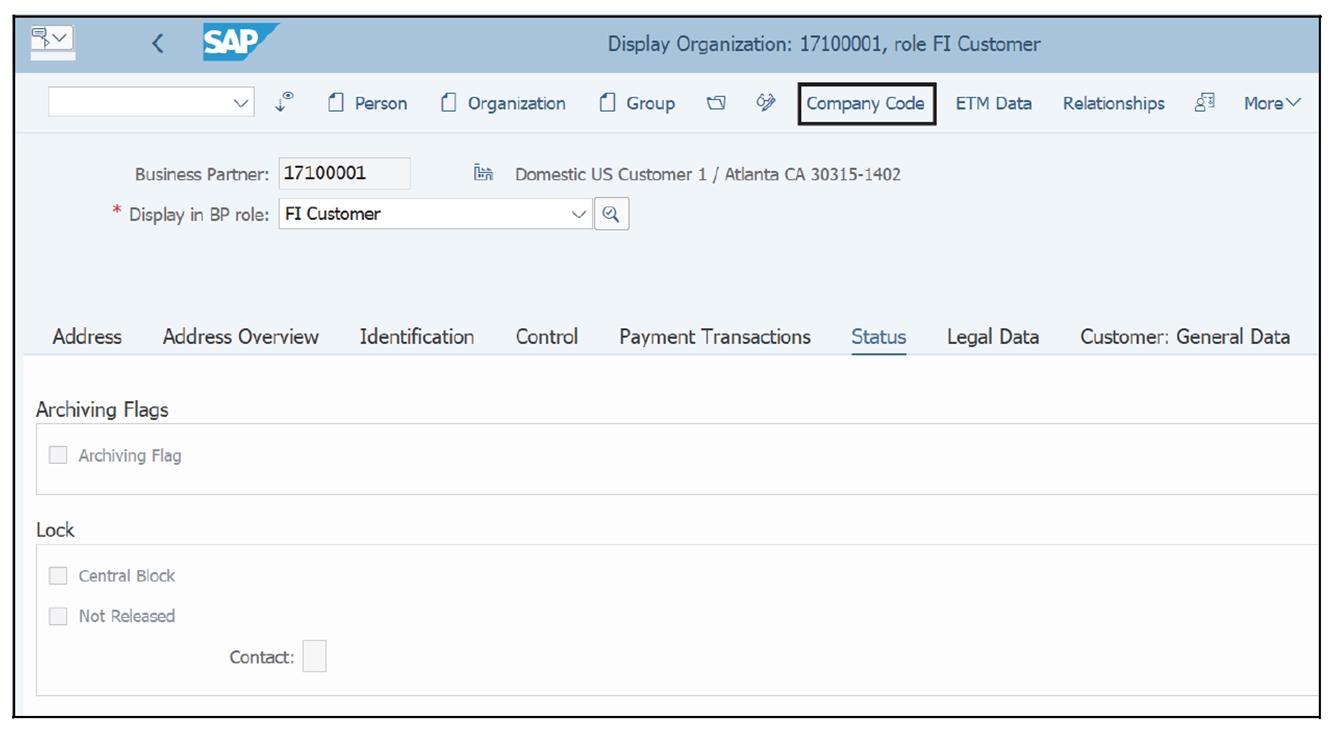The width and height of the screenshot is (1335, 731).
Task: Open the Display in BP role dropdown
Action: pos(579,213)
